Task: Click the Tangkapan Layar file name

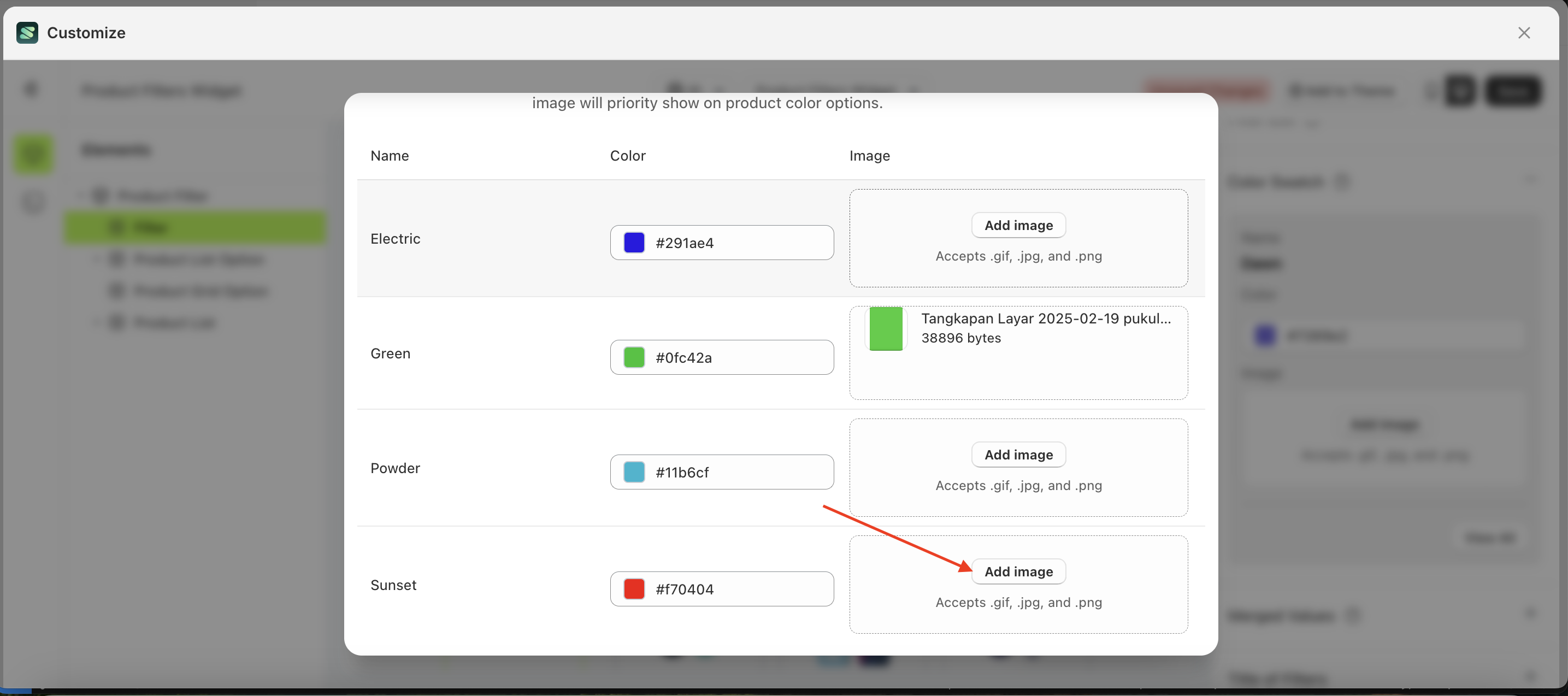Action: click(1045, 318)
